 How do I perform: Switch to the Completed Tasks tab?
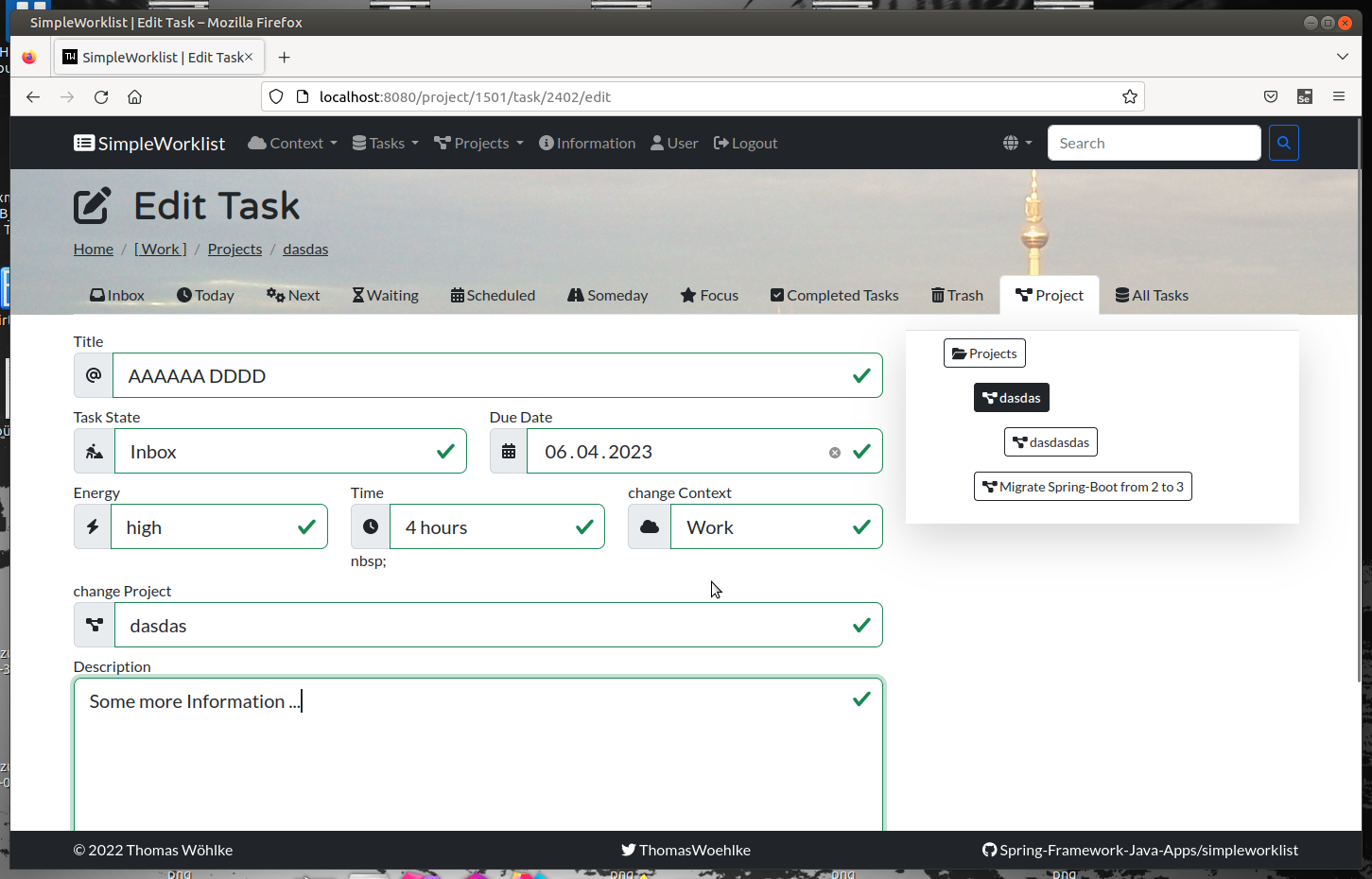(x=835, y=296)
